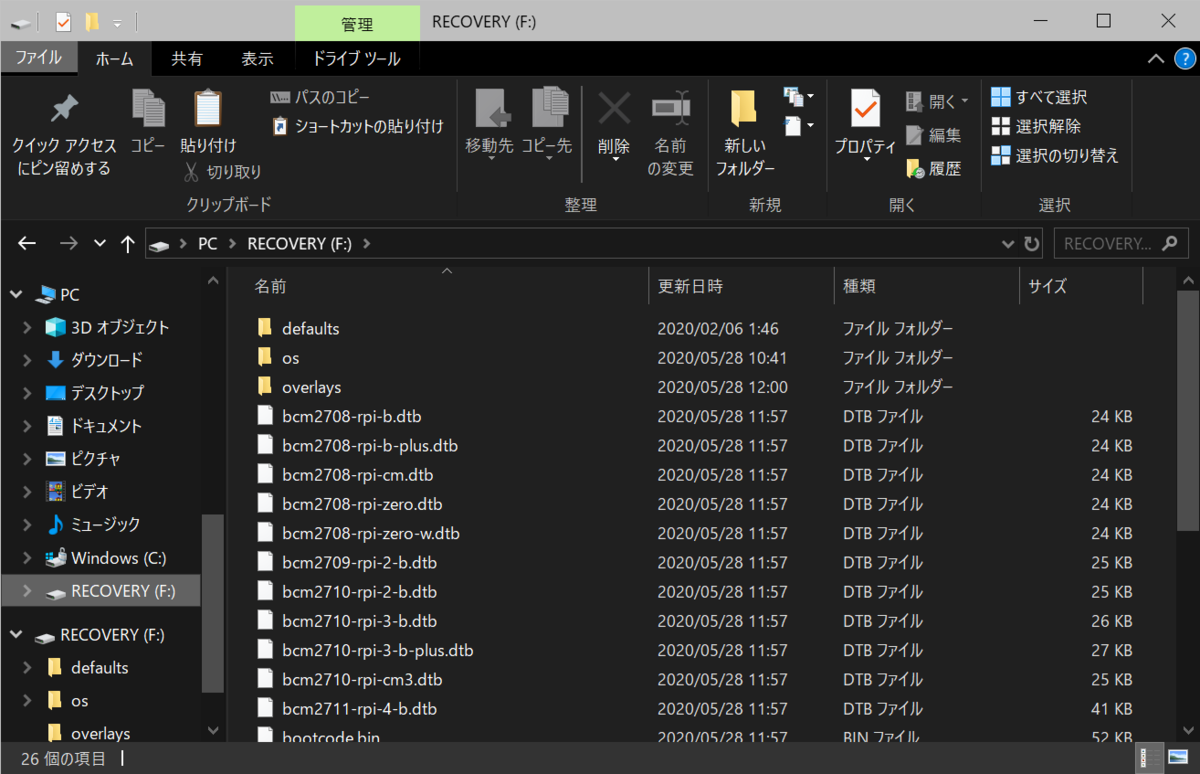Switch to the Home (ホーム) tab

pos(114,59)
